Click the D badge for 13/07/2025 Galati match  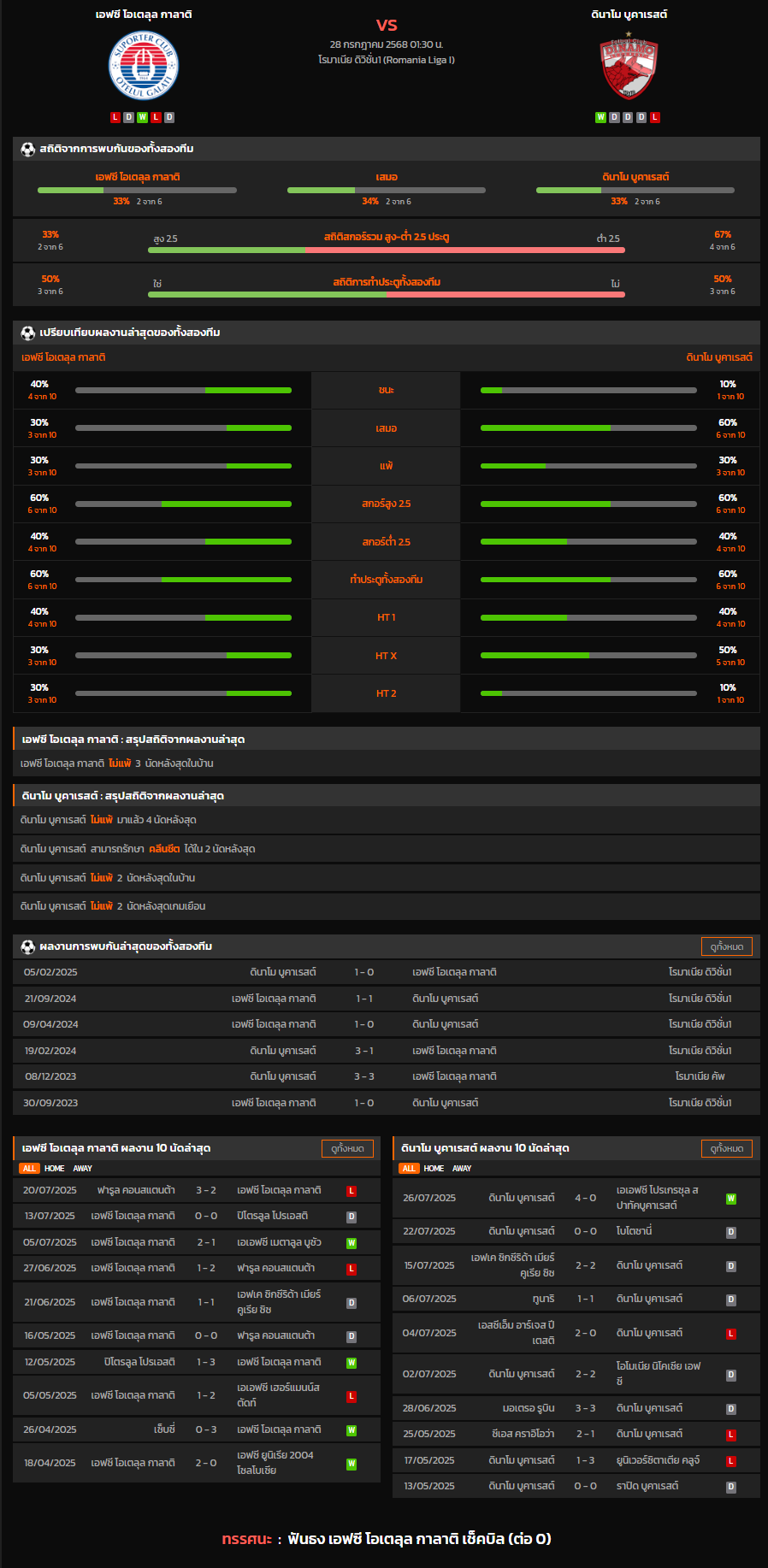352,1217
